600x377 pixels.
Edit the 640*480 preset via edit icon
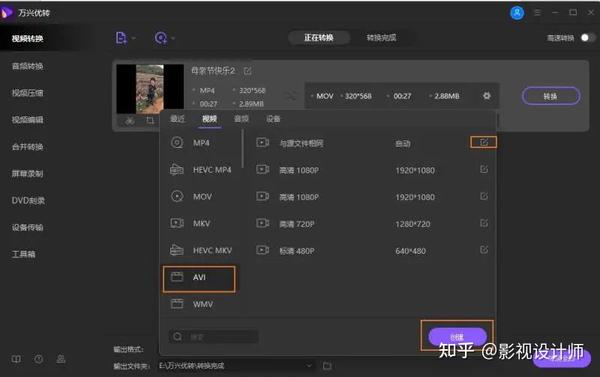point(484,250)
